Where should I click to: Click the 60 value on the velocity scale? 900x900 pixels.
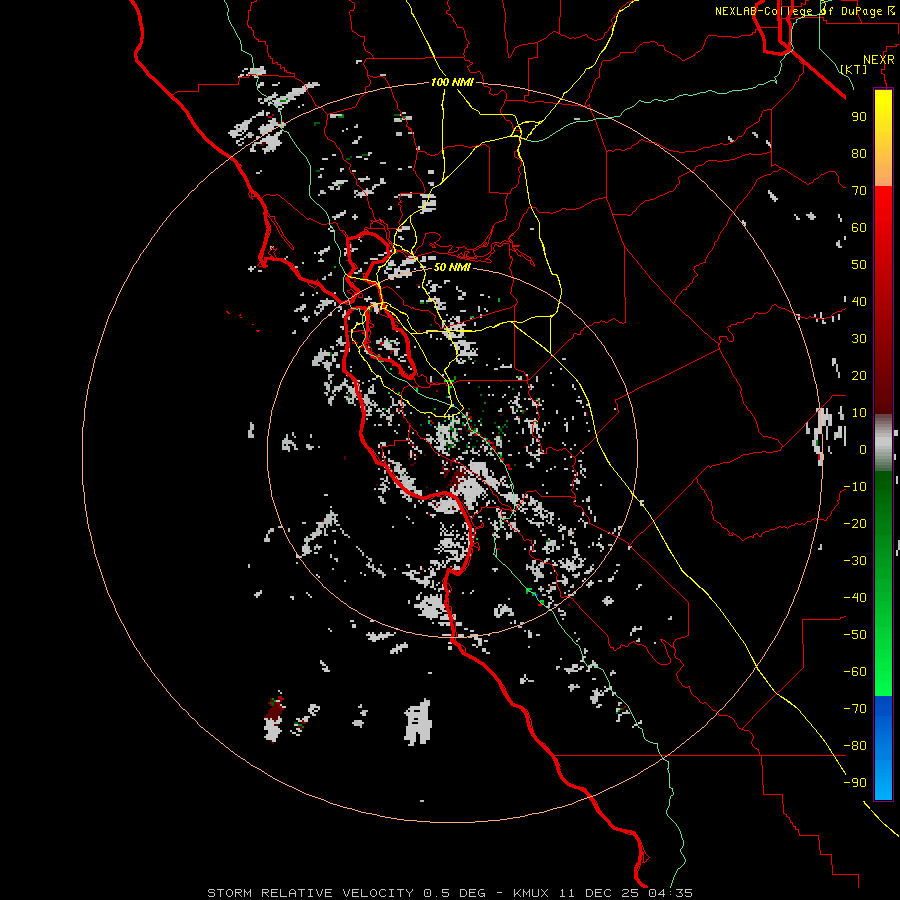[x=859, y=228]
